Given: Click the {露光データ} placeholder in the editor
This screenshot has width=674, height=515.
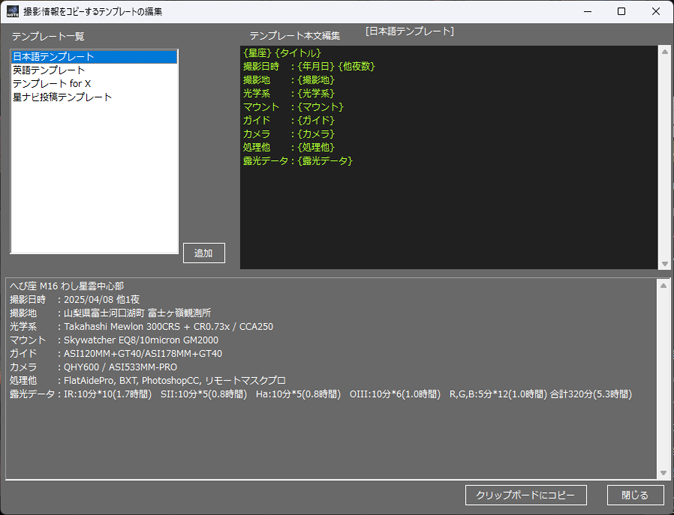Looking at the screenshot, I should tap(323, 161).
